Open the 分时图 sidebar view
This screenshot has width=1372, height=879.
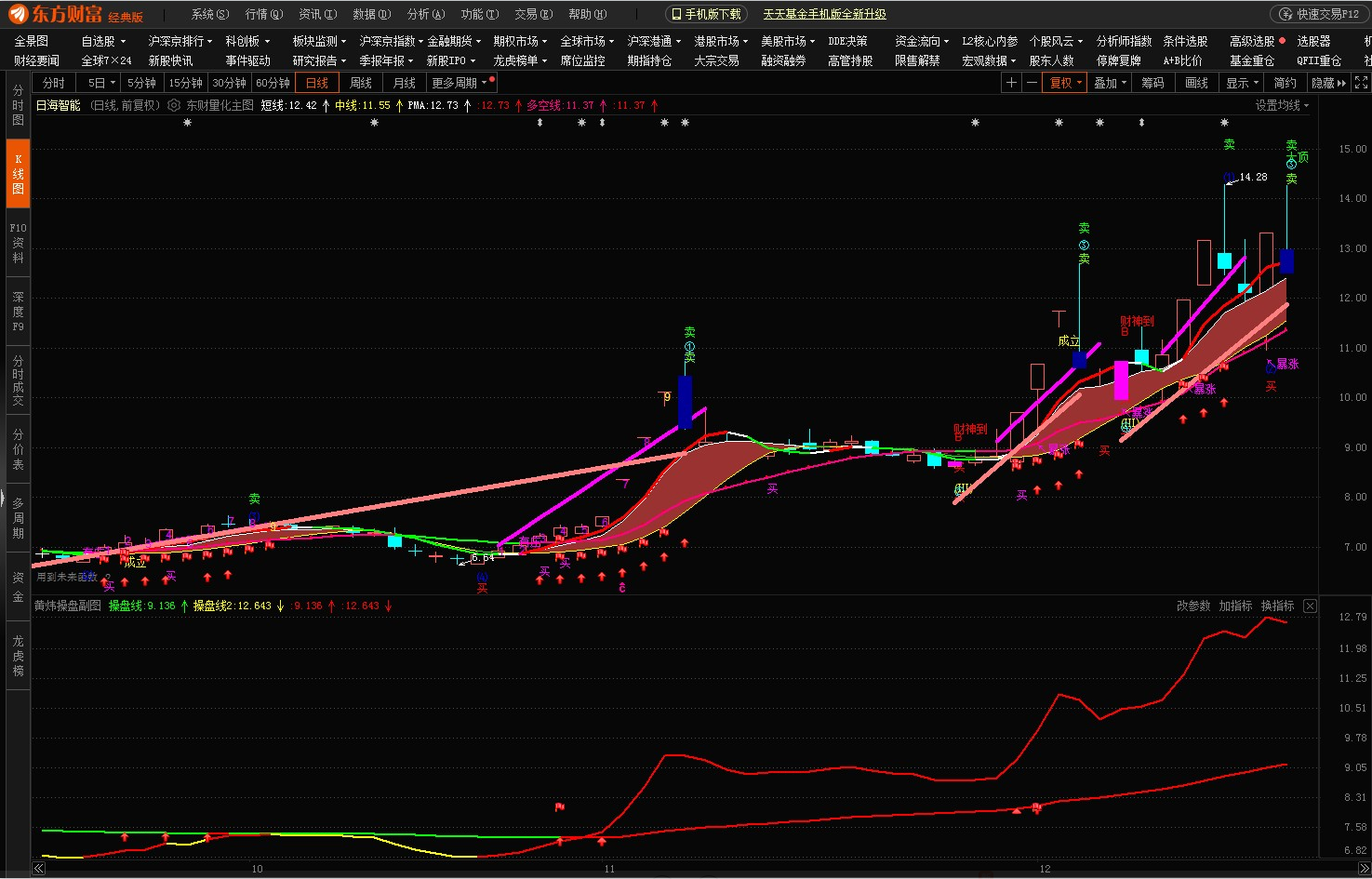pos(18,106)
